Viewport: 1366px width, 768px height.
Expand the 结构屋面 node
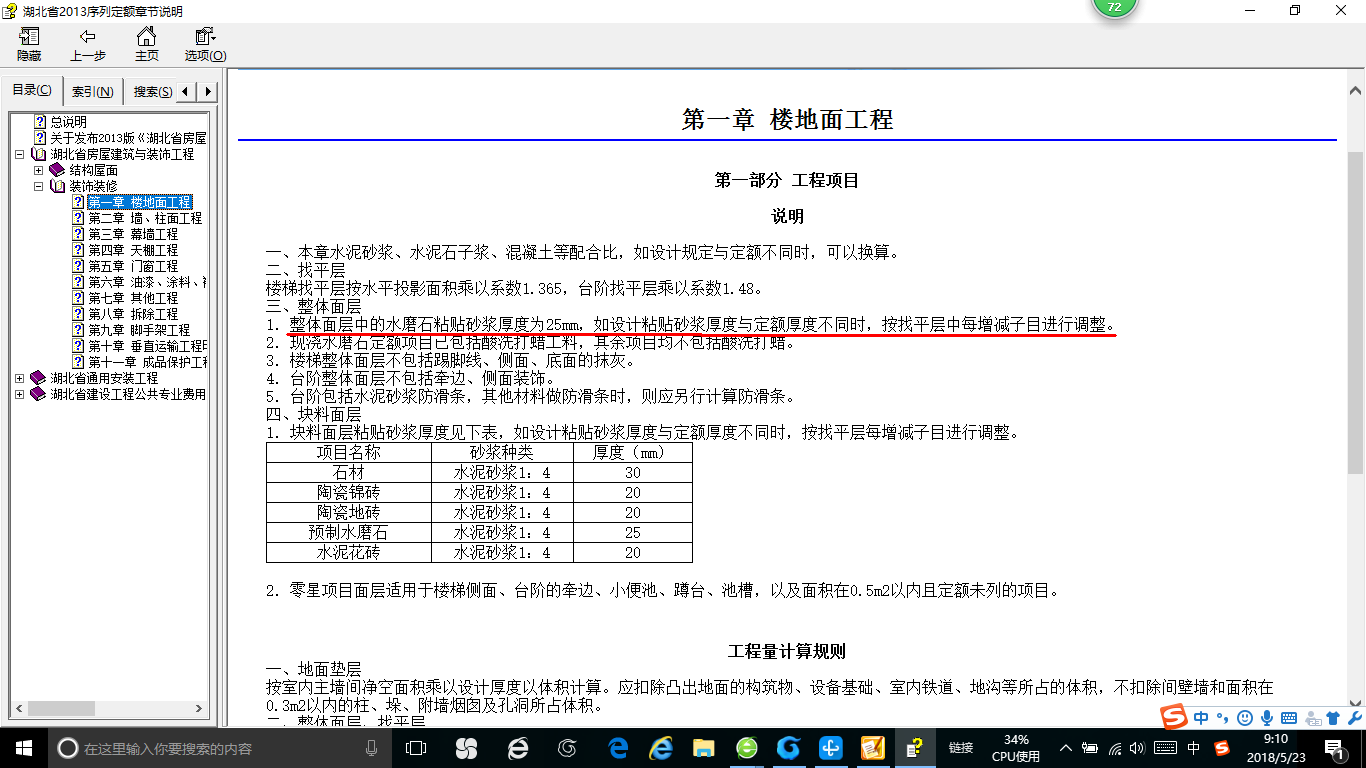[39, 170]
